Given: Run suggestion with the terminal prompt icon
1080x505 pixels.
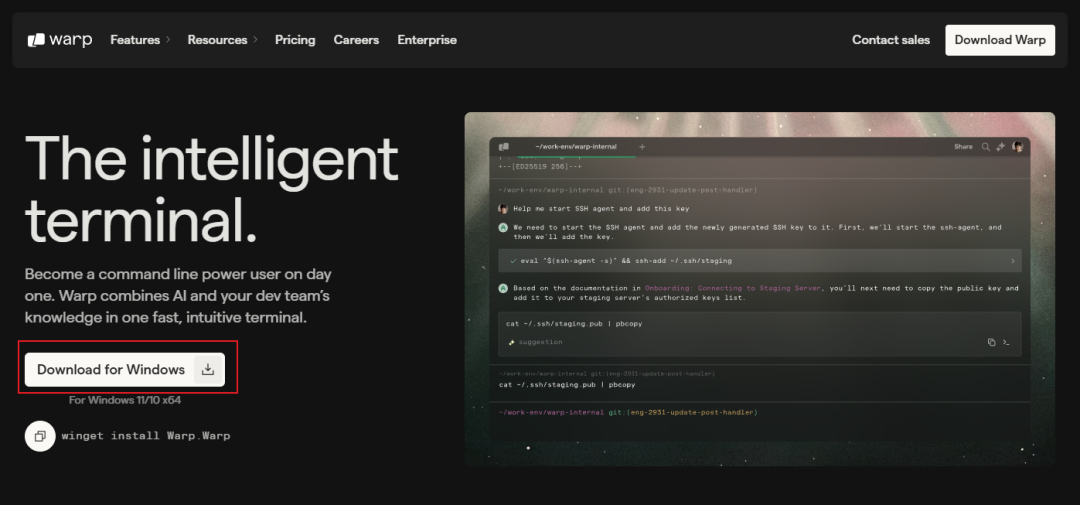Looking at the screenshot, I should coord(1006,342).
